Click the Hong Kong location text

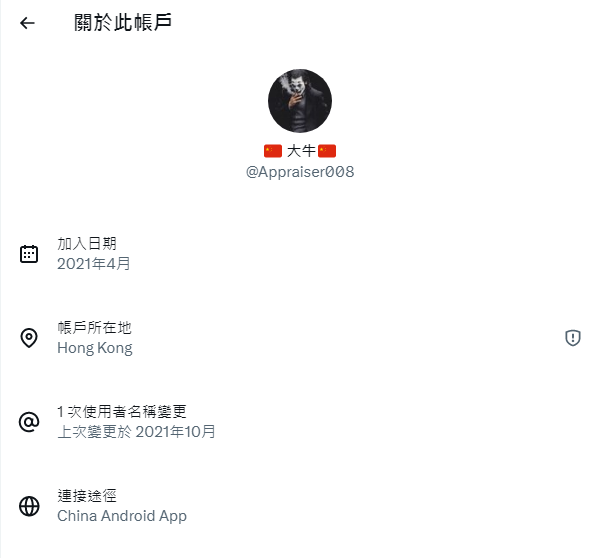[95, 348]
